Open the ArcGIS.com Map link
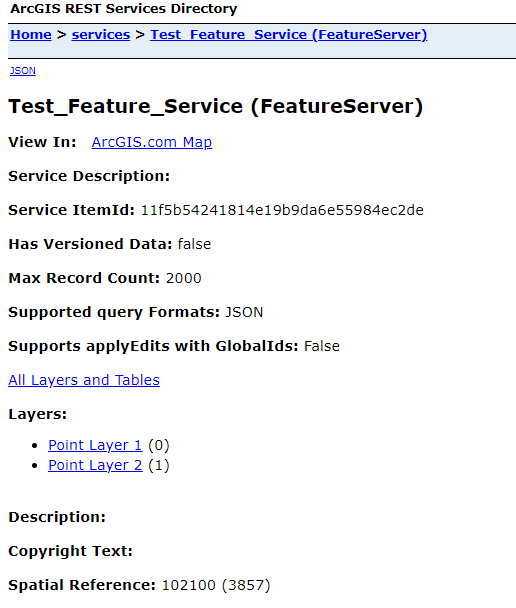This screenshot has height=608, width=516. pyautogui.click(x=152, y=142)
